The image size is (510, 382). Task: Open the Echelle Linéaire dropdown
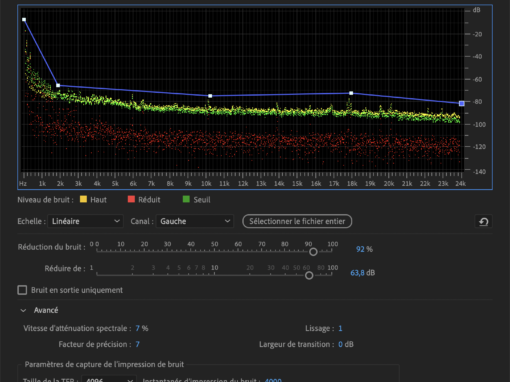click(x=85, y=221)
